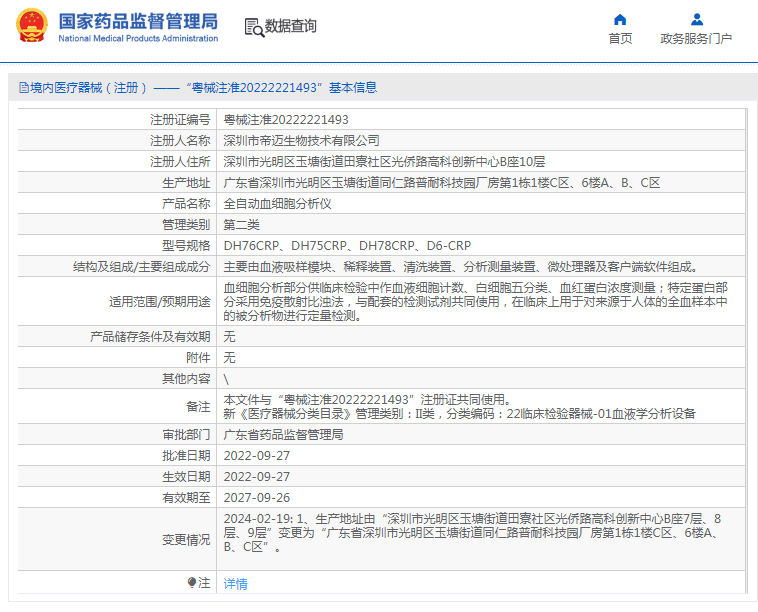Click the 数据查询 heading text
Image resolution: width=758 pixels, height=612 pixels.
[x=291, y=26]
